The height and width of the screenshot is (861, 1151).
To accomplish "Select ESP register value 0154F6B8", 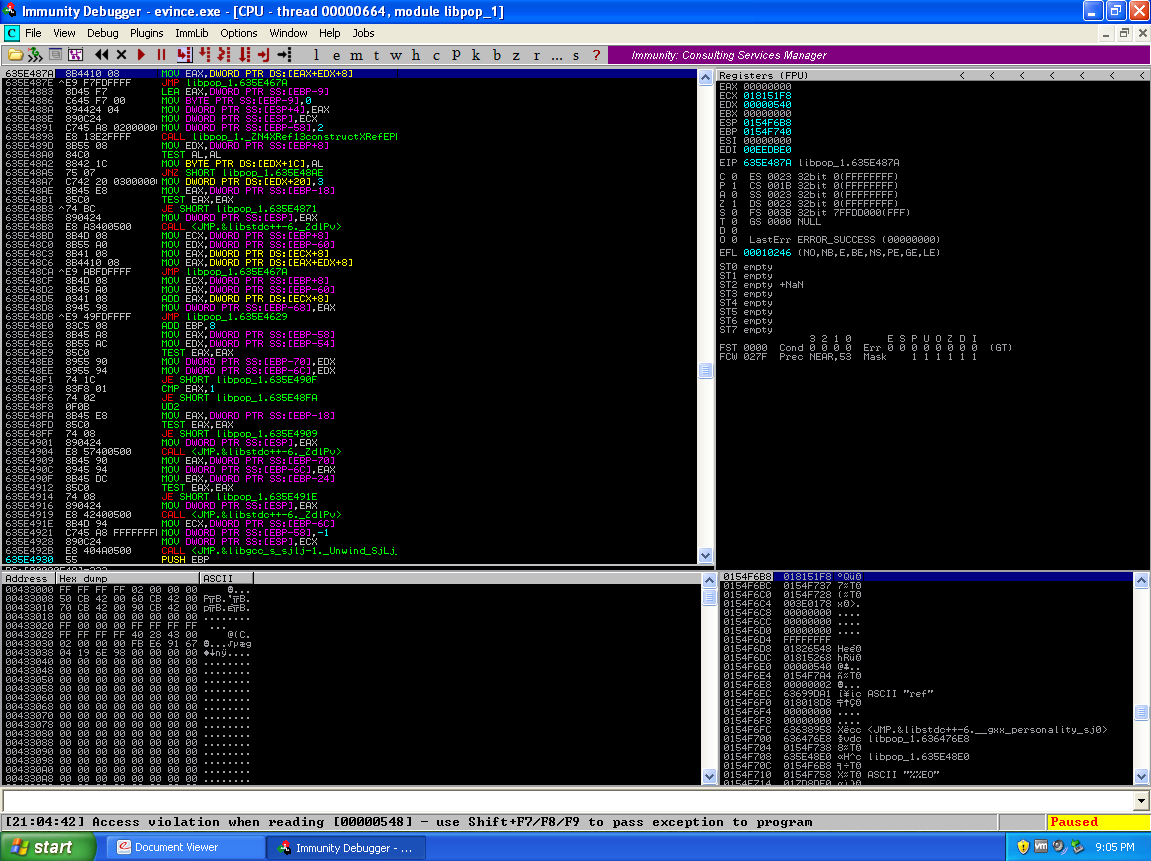I will tap(767, 123).
